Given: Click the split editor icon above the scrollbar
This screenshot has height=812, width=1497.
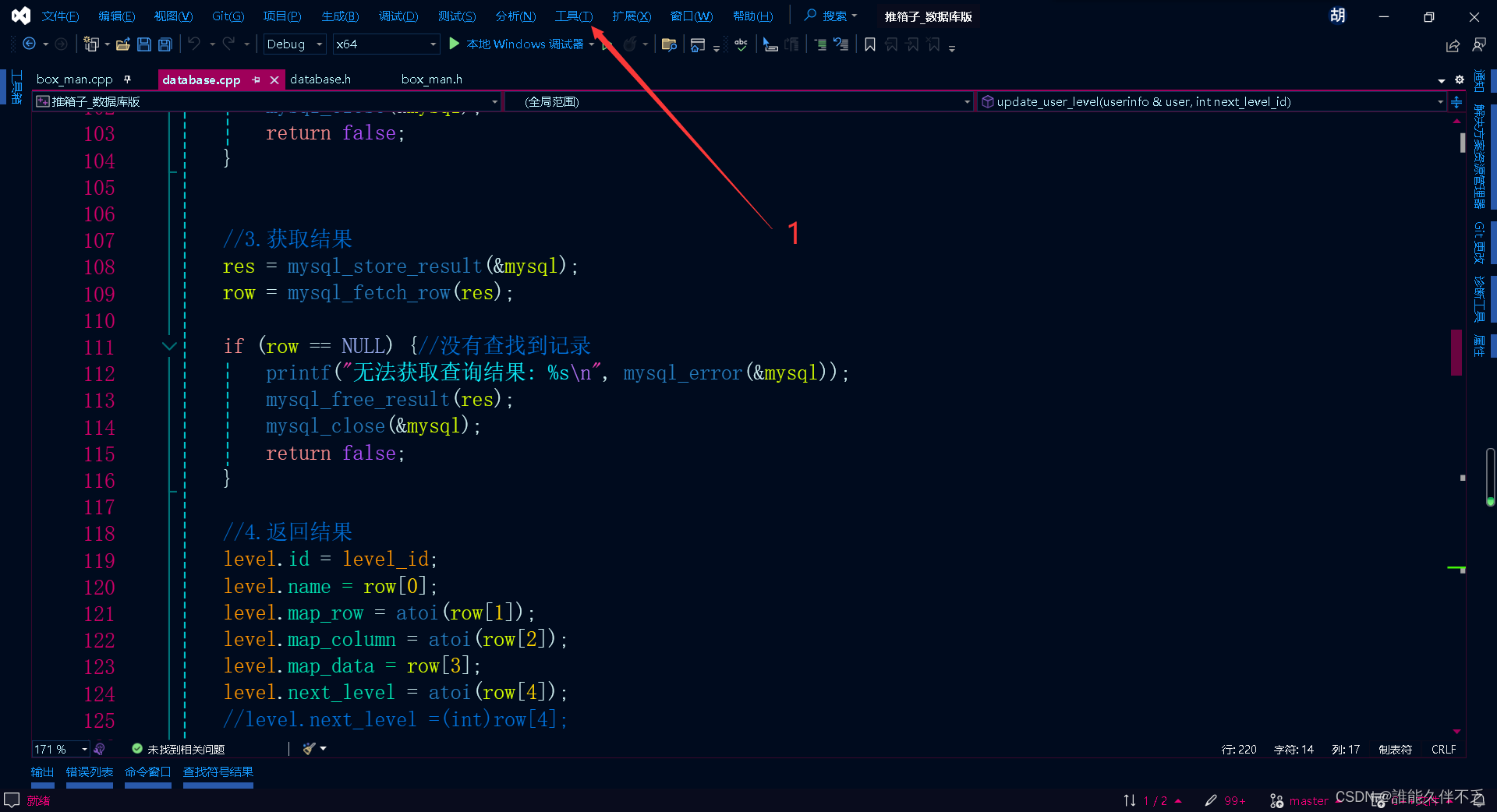Looking at the screenshot, I should click(1456, 101).
